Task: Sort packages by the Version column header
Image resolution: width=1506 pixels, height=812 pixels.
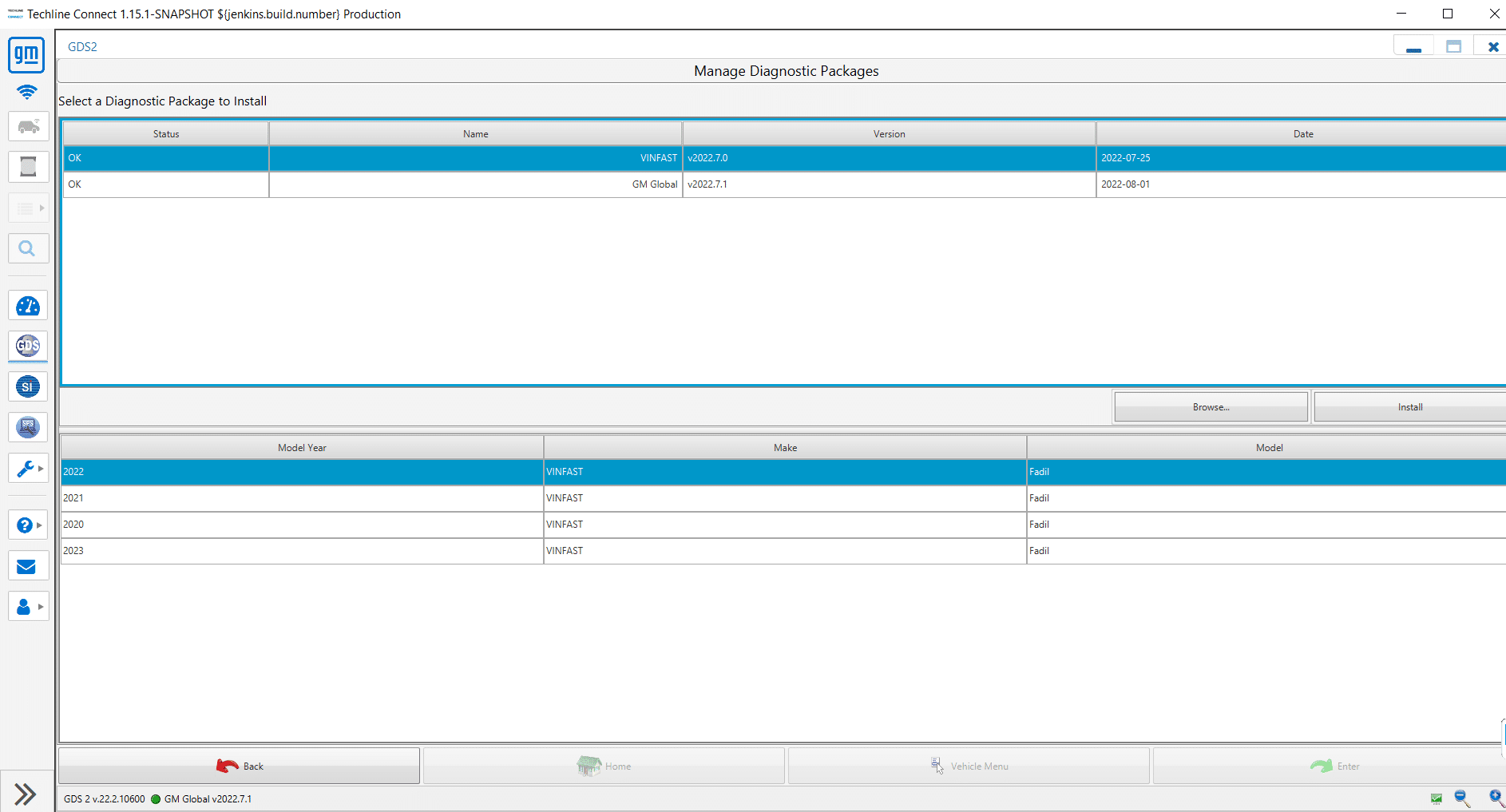Action: 890,134
